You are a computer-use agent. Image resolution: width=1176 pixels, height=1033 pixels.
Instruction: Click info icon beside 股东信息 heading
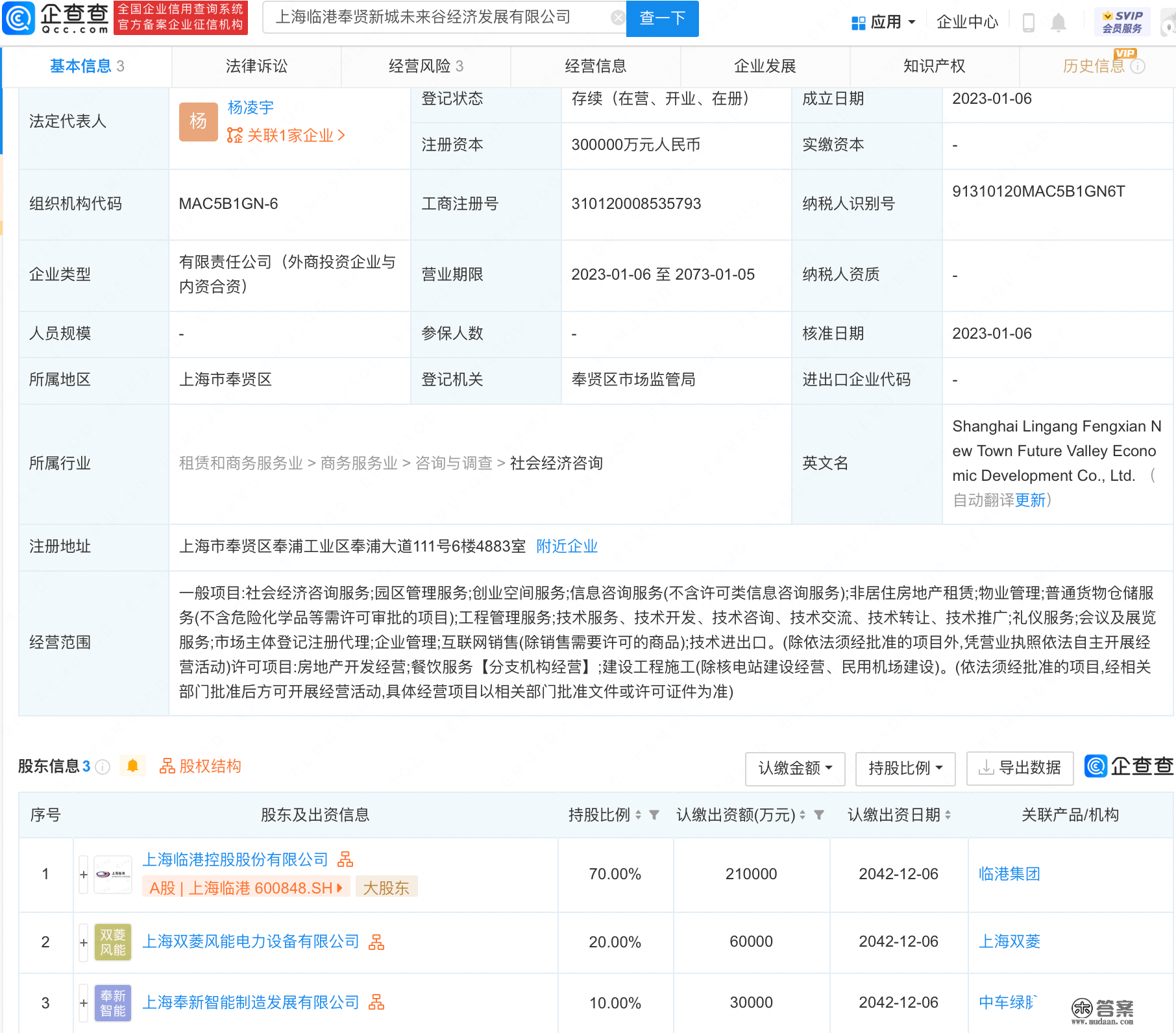pos(103,767)
